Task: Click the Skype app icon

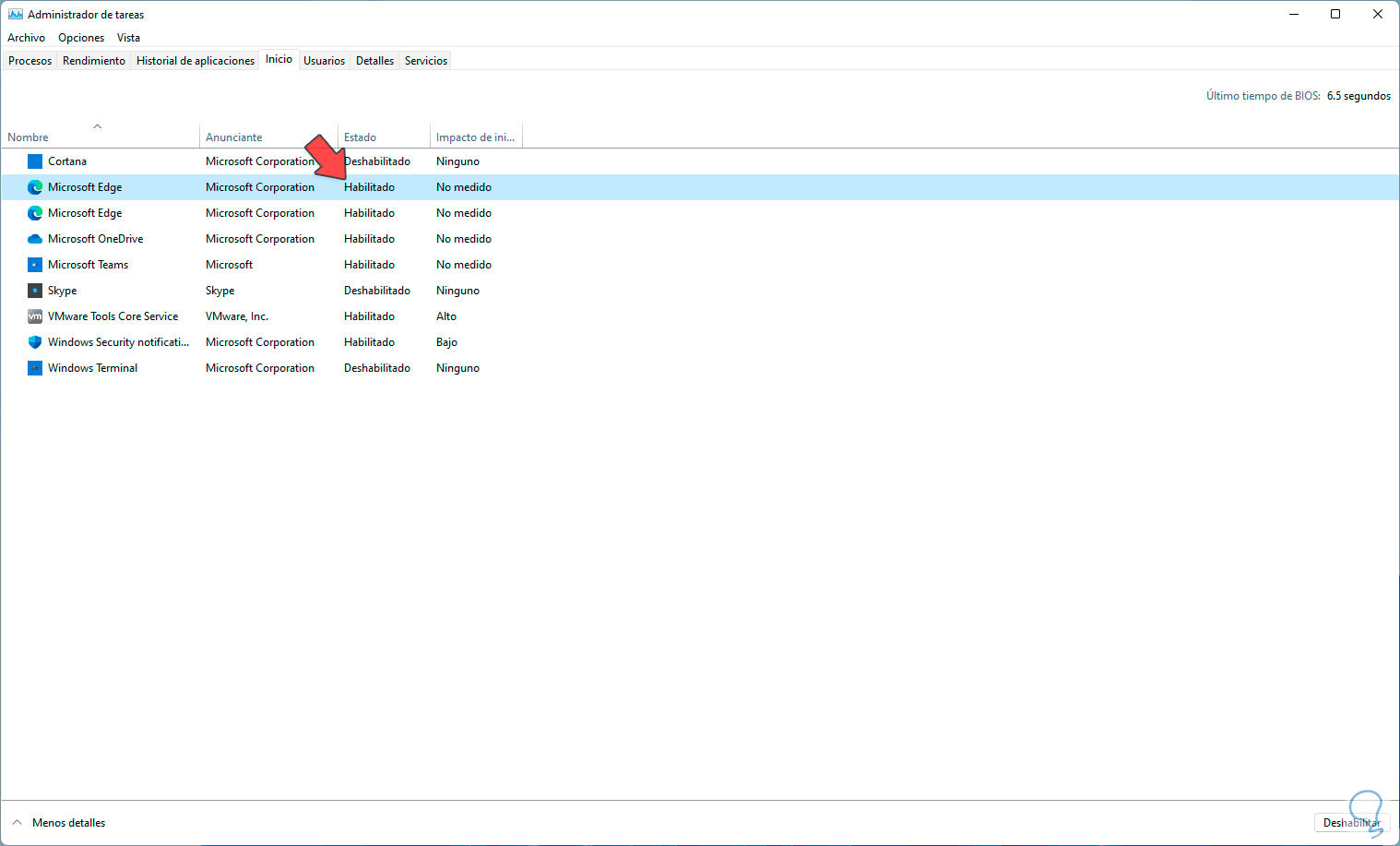Action: [35, 291]
